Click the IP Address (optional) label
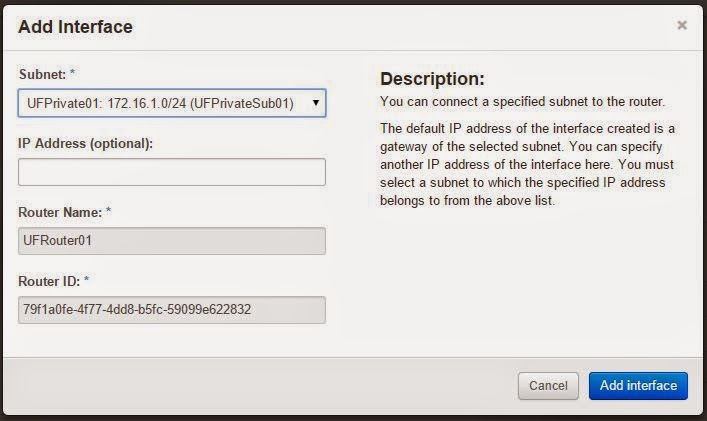This screenshot has width=707, height=421. (86, 143)
